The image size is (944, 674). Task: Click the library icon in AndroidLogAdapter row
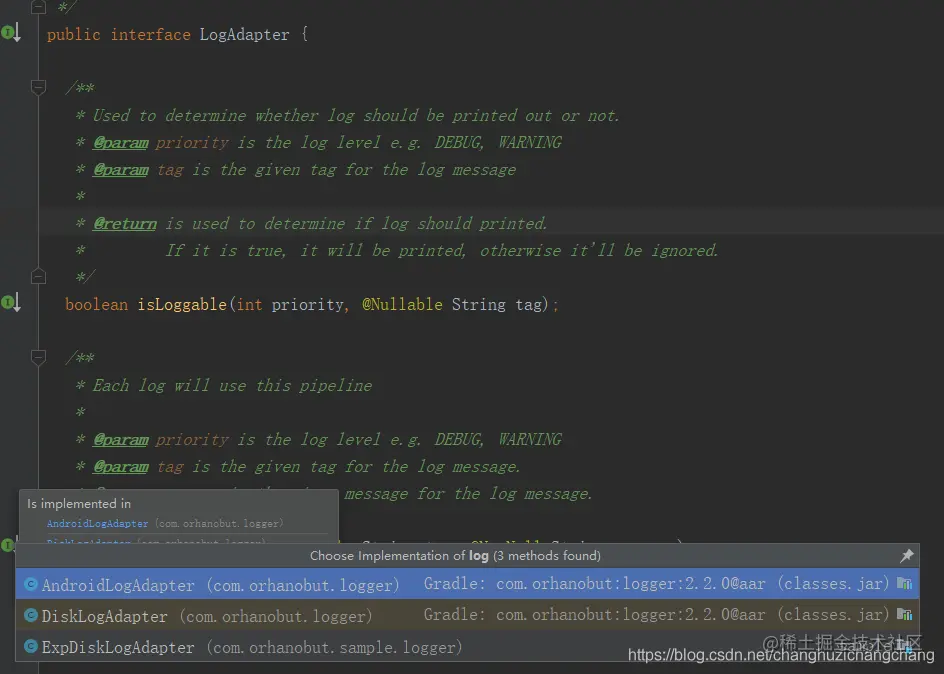point(904,583)
